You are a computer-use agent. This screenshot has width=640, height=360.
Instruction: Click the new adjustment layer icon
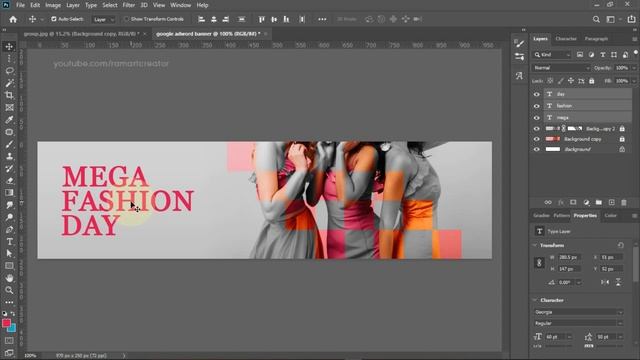pos(586,202)
